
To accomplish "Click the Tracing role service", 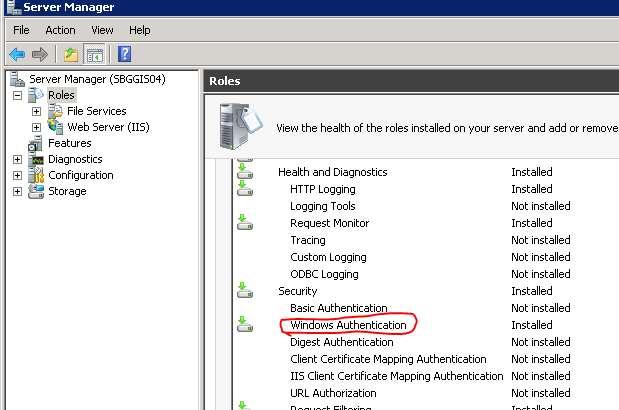I will tap(308, 240).
